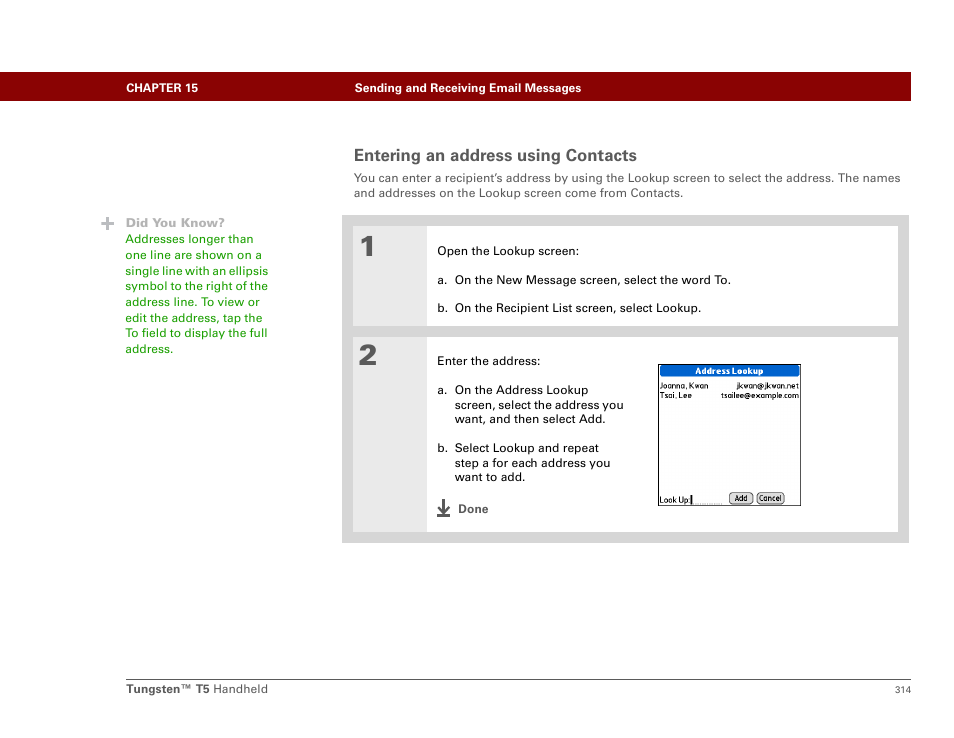
Task: Click the text 'Open the Lookup screen:'
Action: click(x=508, y=251)
